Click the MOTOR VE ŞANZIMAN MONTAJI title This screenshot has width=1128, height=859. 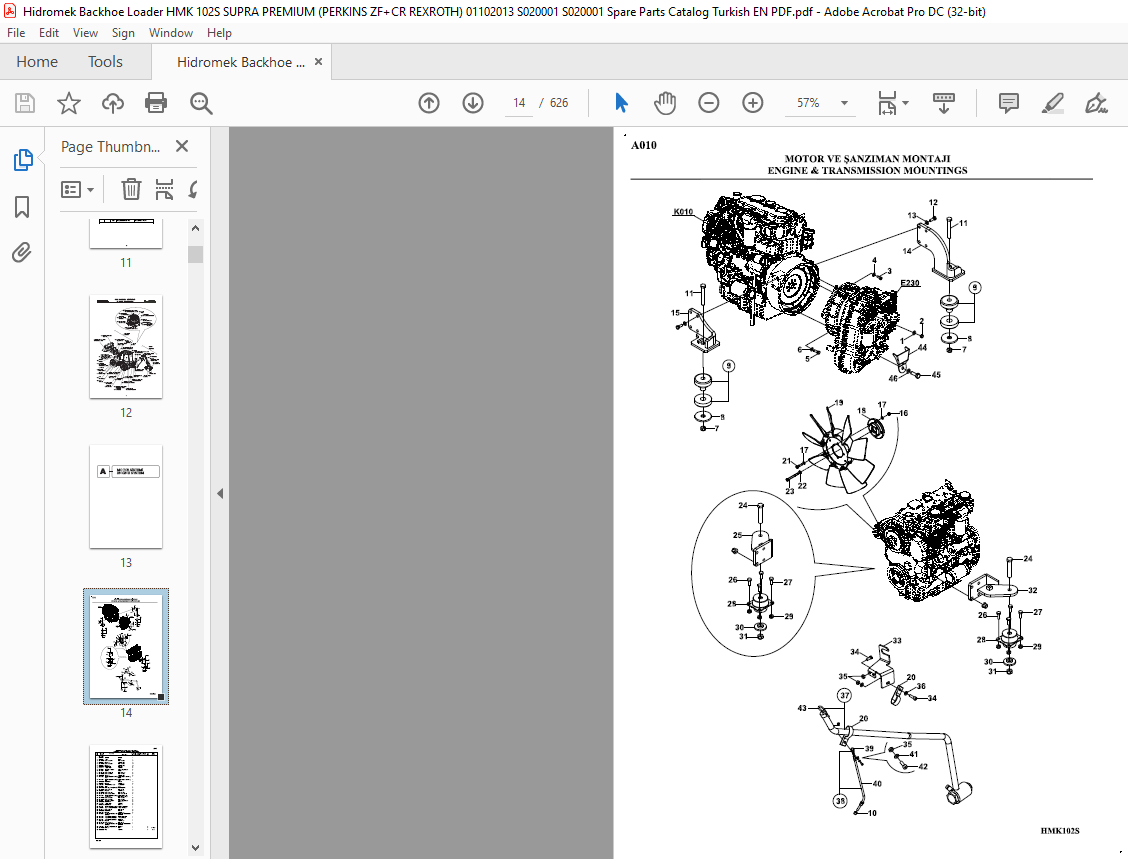(867, 158)
